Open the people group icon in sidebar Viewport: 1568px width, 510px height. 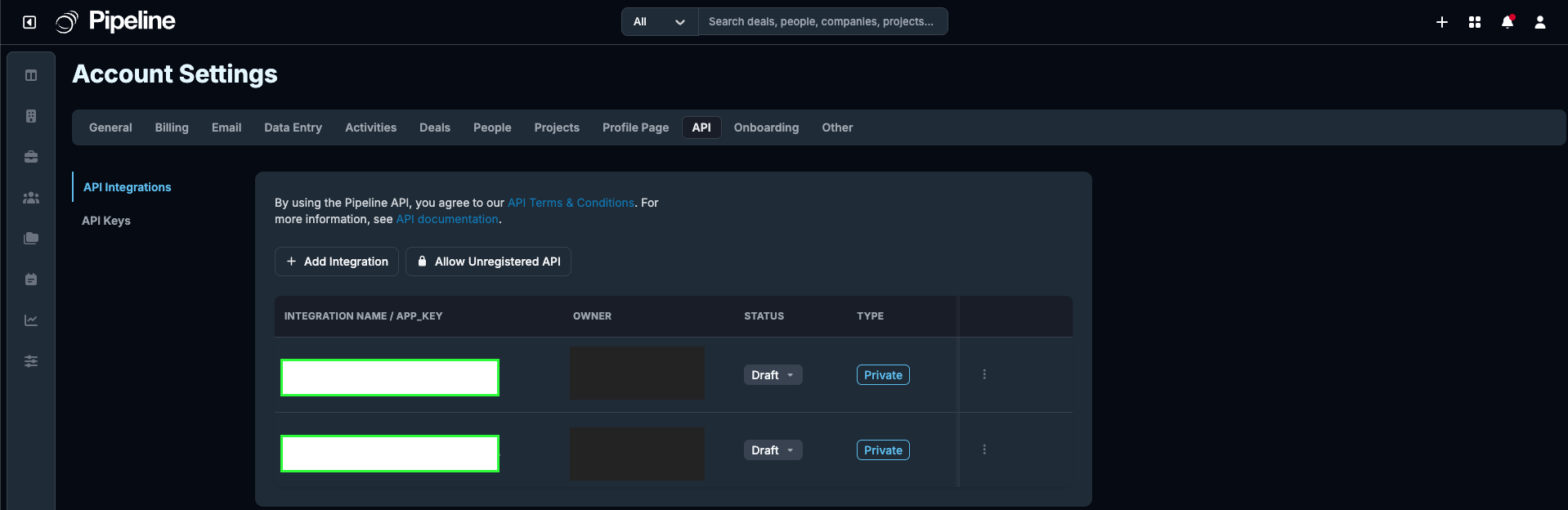click(31, 198)
